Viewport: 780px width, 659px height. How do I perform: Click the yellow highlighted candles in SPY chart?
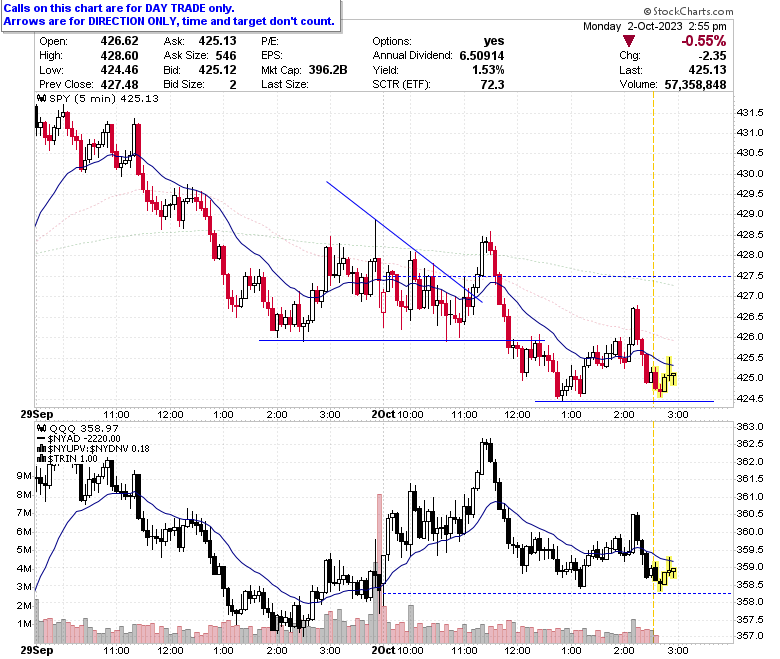pos(665,377)
